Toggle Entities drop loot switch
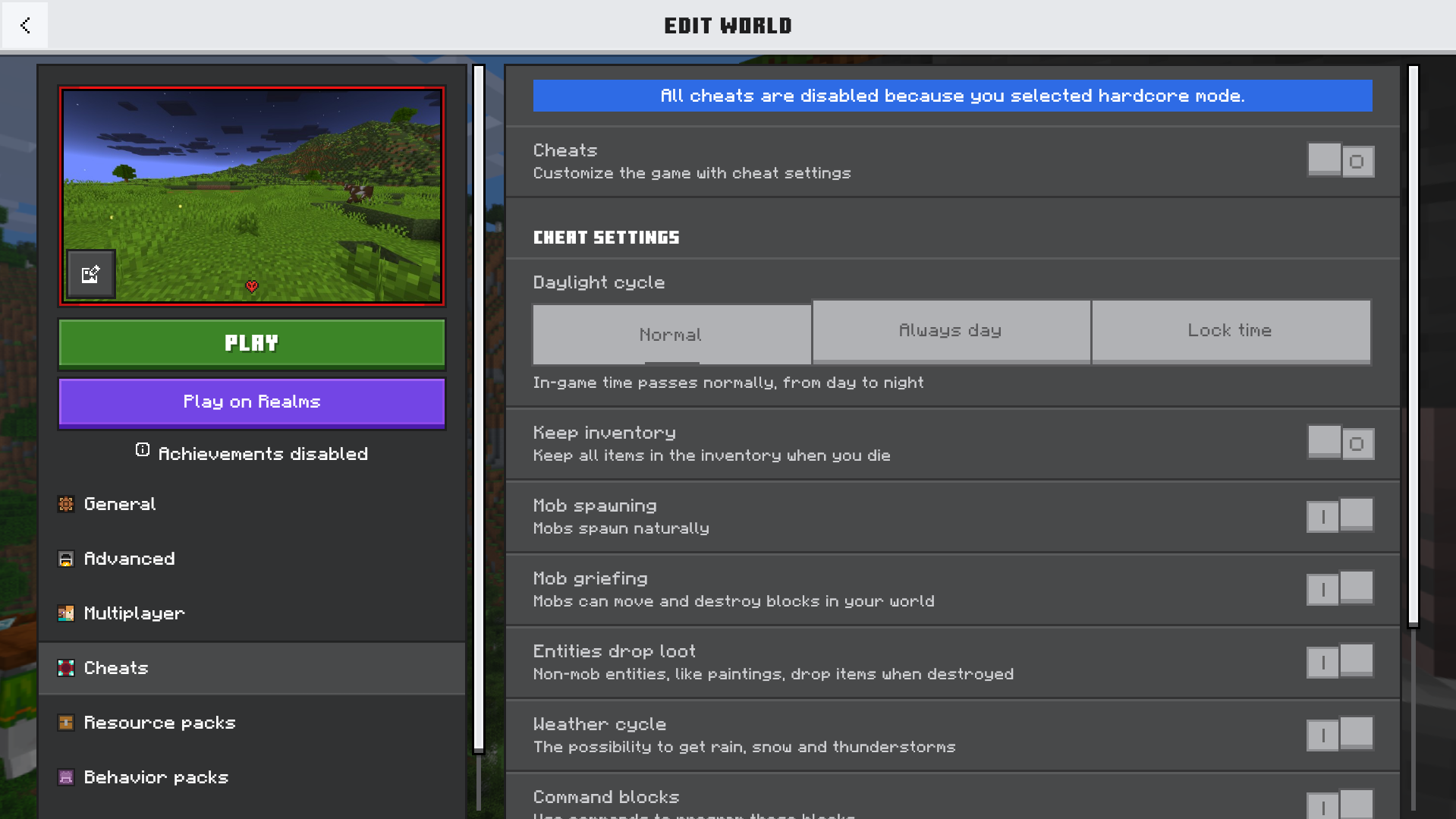The image size is (1456, 819). [x=1341, y=662]
